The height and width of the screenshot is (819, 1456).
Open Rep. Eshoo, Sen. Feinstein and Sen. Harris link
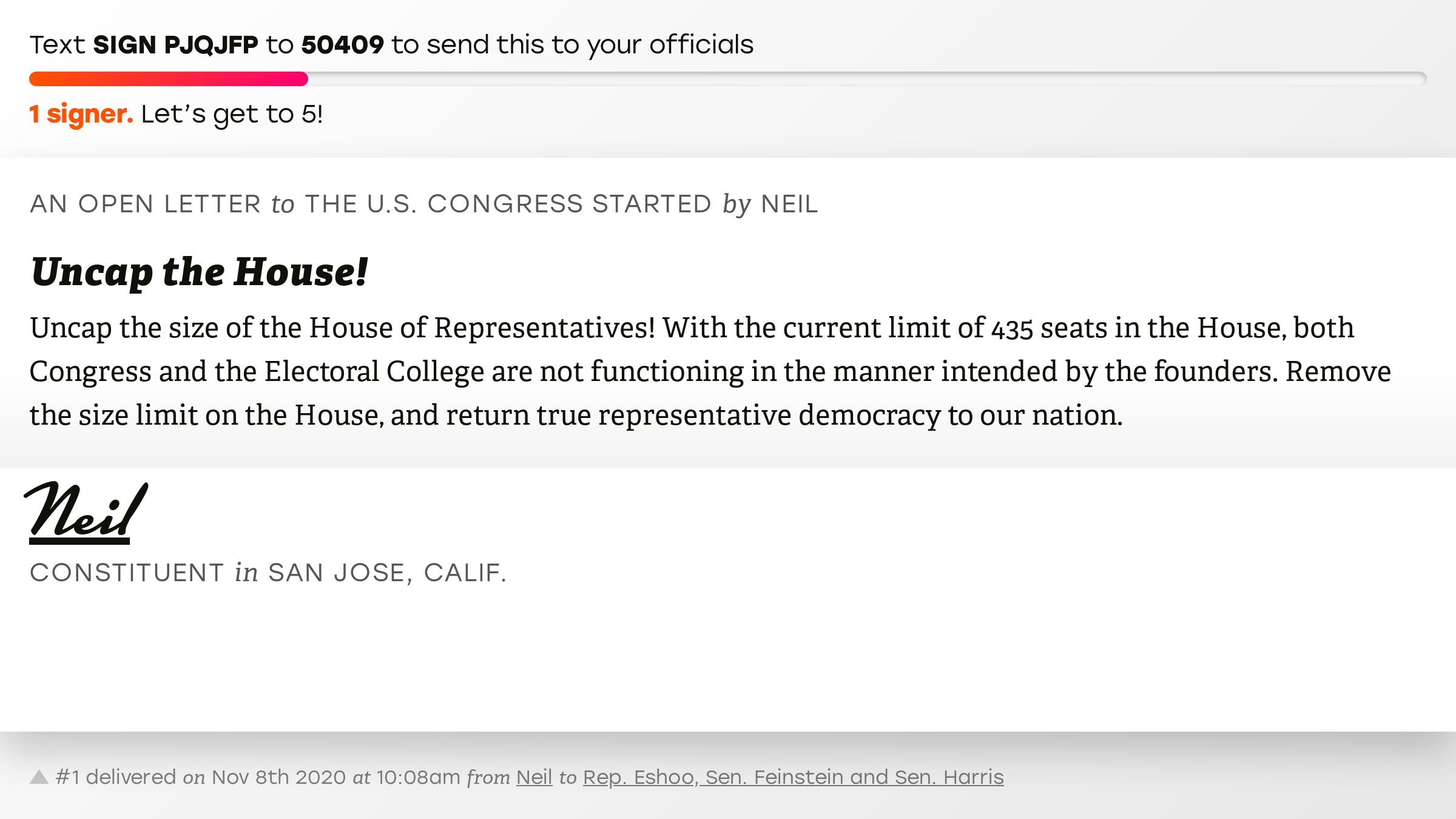[x=794, y=777]
